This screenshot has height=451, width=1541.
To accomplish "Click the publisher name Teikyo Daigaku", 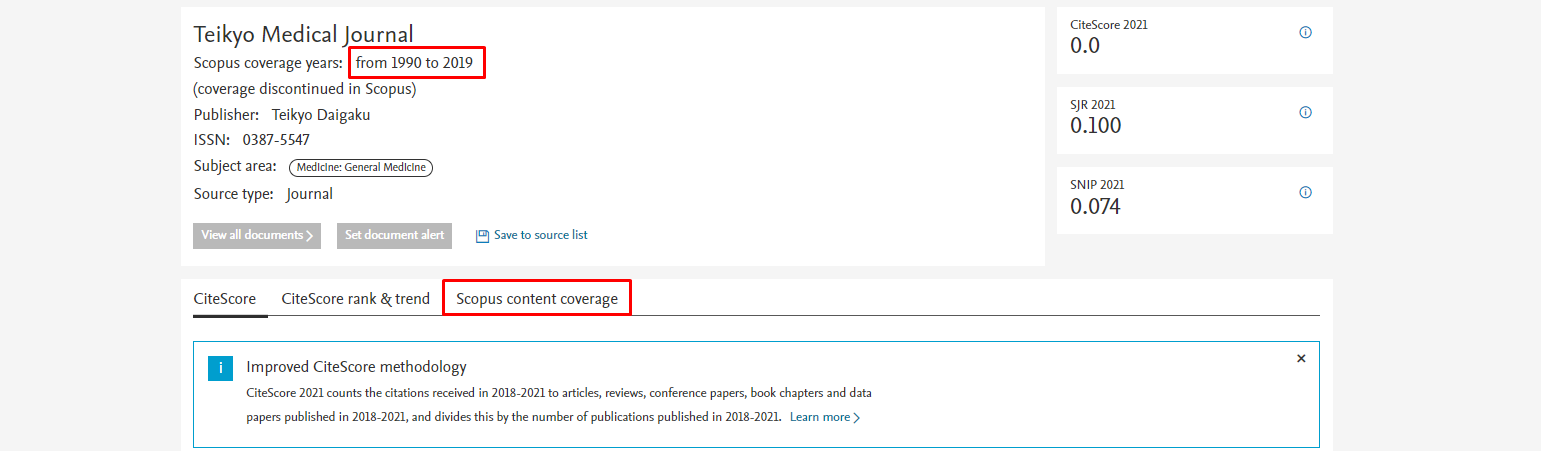I will point(321,115).
